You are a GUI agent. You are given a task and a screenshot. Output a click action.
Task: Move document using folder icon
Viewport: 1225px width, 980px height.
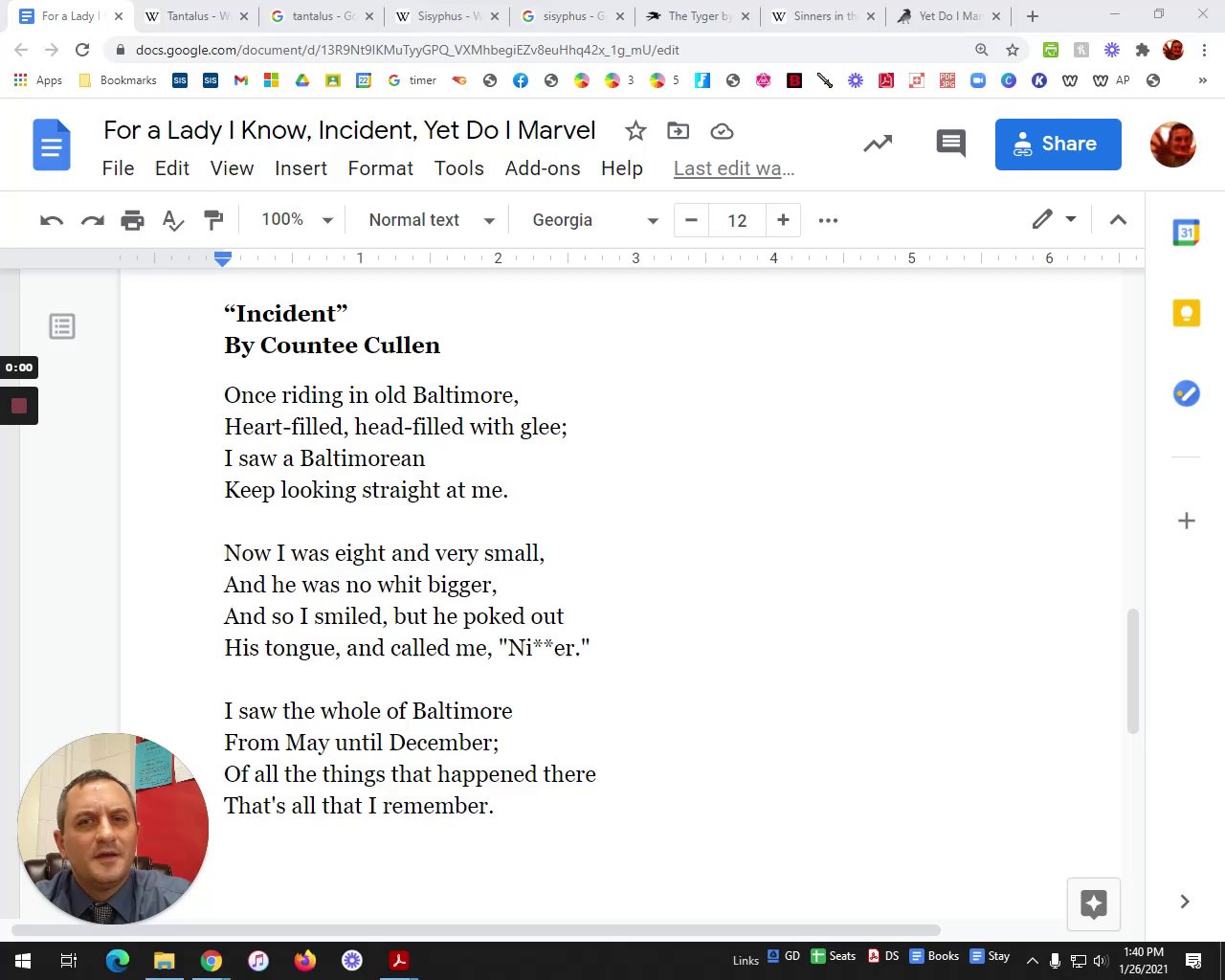(x=679, y=131)
